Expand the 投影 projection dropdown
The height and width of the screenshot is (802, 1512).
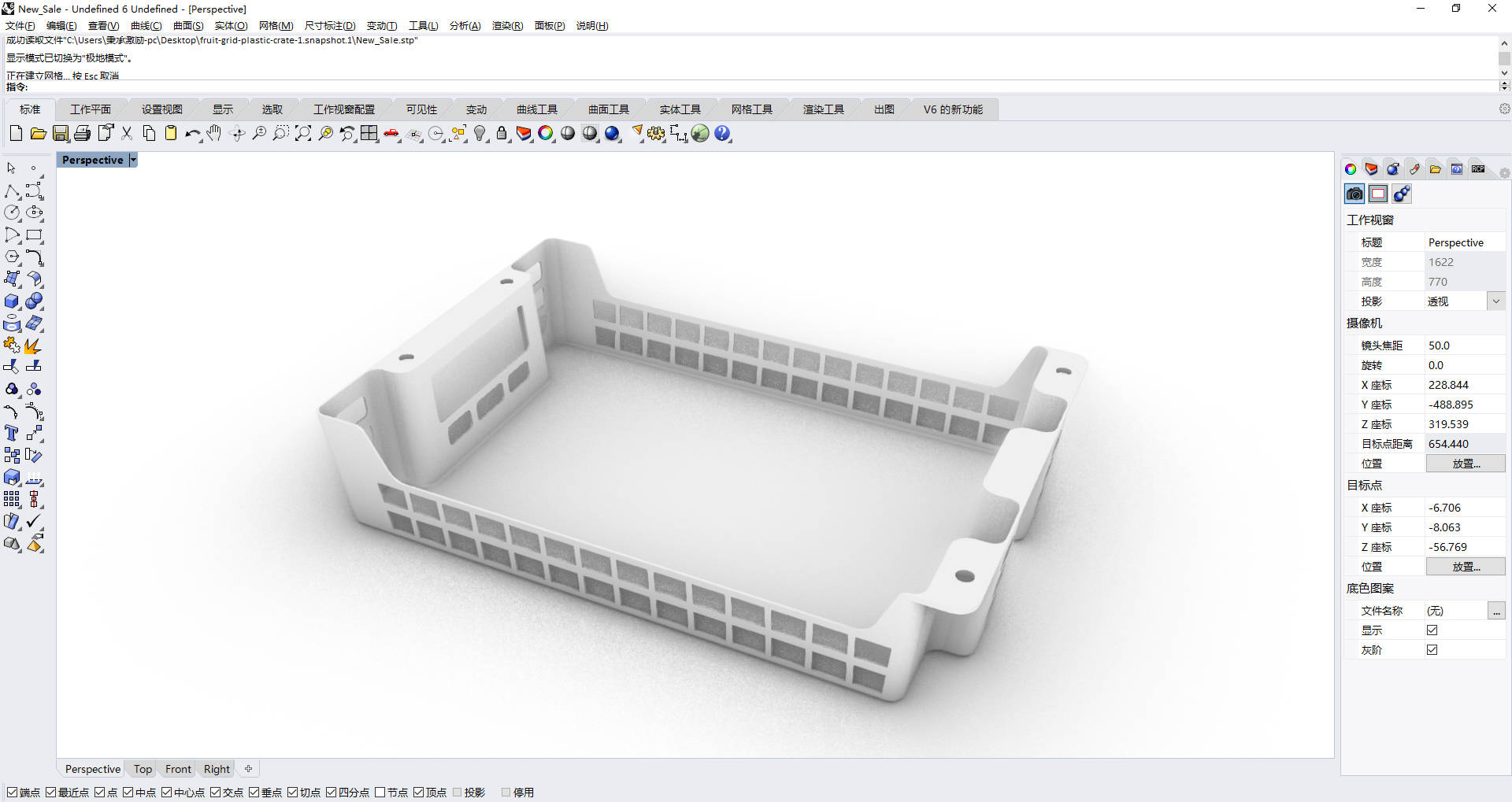1495,301
